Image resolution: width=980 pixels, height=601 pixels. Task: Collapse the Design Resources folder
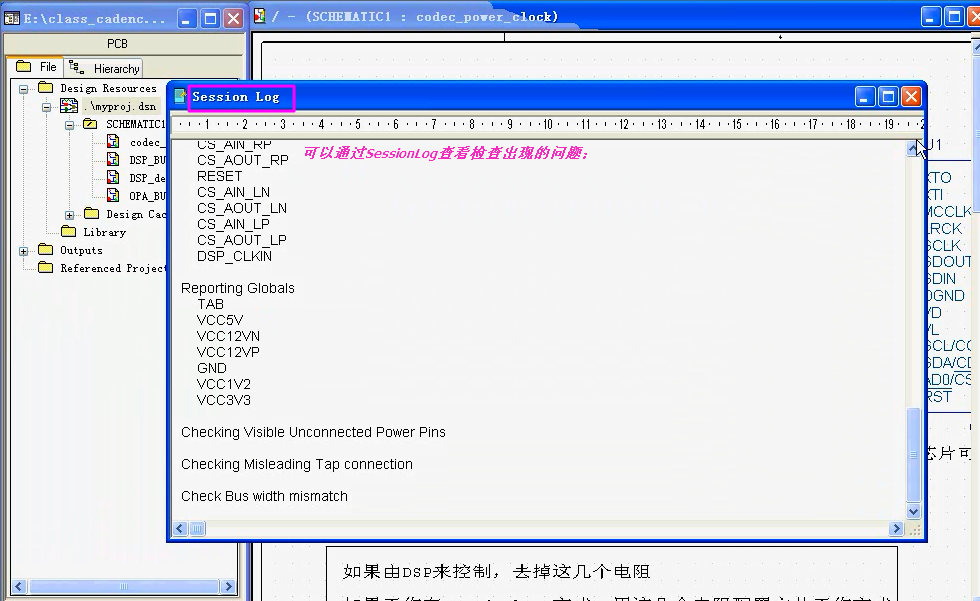pos(24,89)
